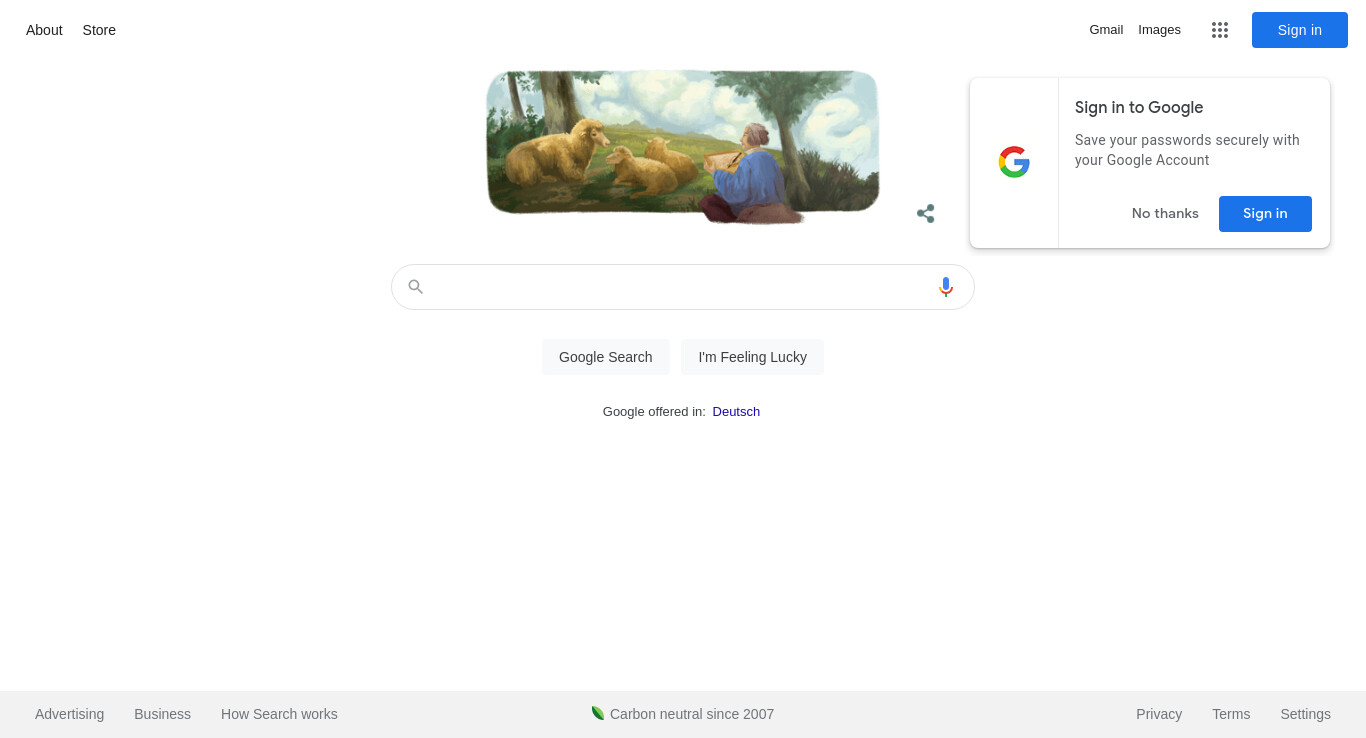The width and height of the screenshot is (1366, 738).
Task: Click Sign in inside the popup
Action: pos(1265,214)
